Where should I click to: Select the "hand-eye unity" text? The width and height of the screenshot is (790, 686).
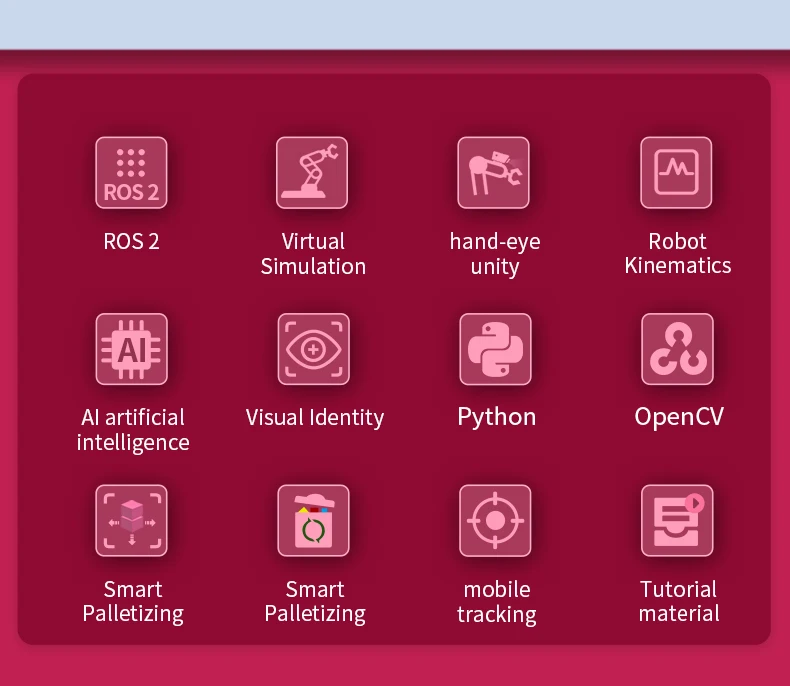pyautogui.click(x=495, y=254)
